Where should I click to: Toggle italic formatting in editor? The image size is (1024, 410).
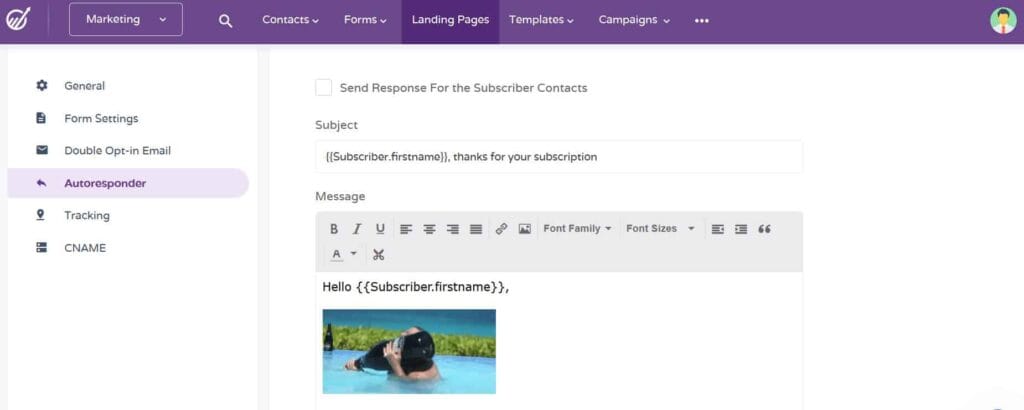(x=357, y=229)
